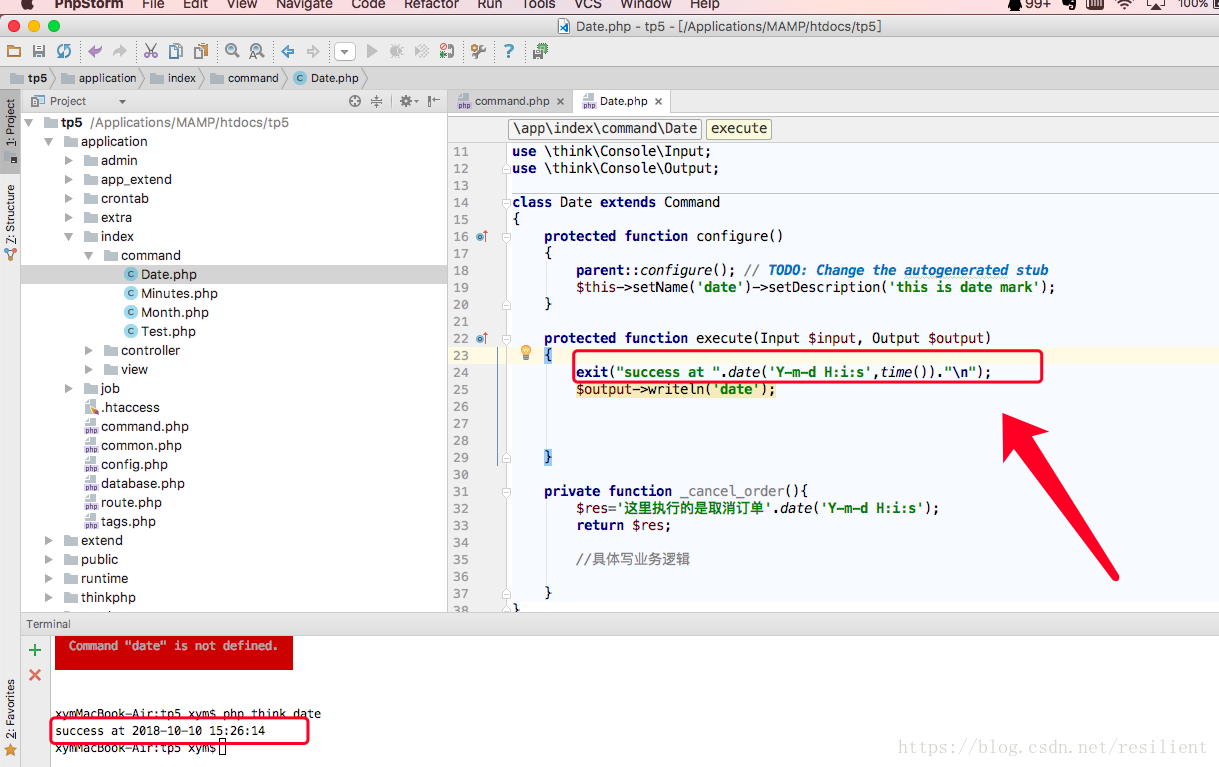This screenshot has height=767, width=1219.
Task: Fold the execute() function at line 22
Action: [x=506, y=339]
